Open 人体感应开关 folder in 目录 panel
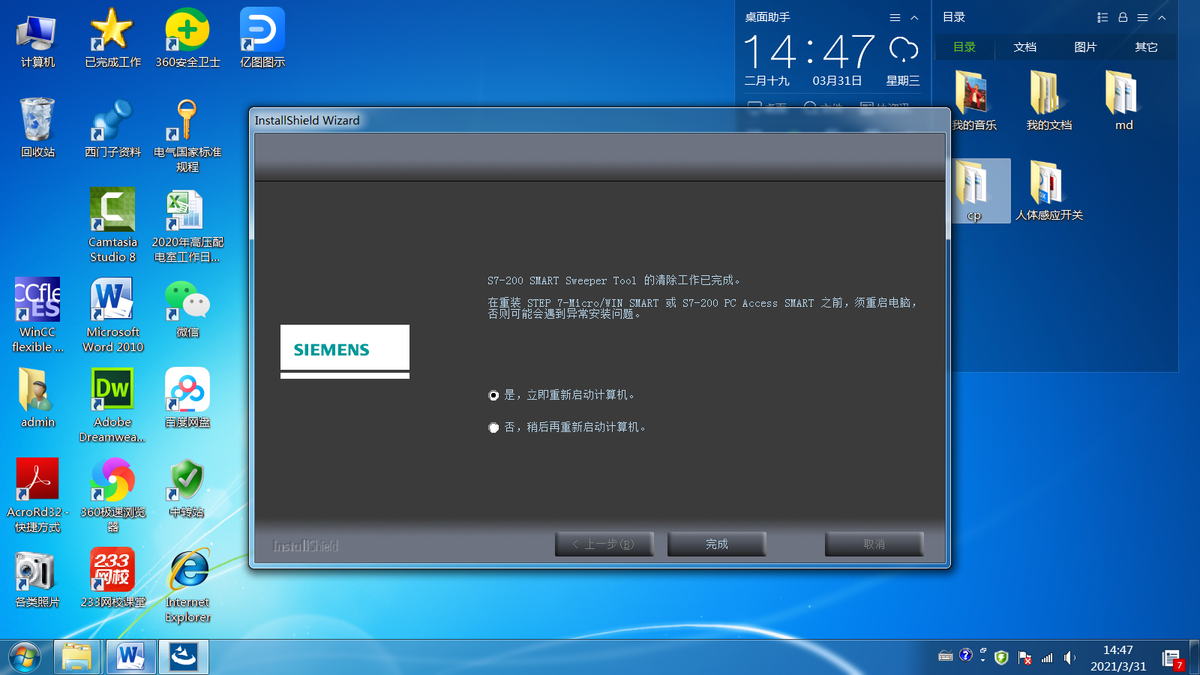The image size is (1200, 675). [x=1049, y=190]
